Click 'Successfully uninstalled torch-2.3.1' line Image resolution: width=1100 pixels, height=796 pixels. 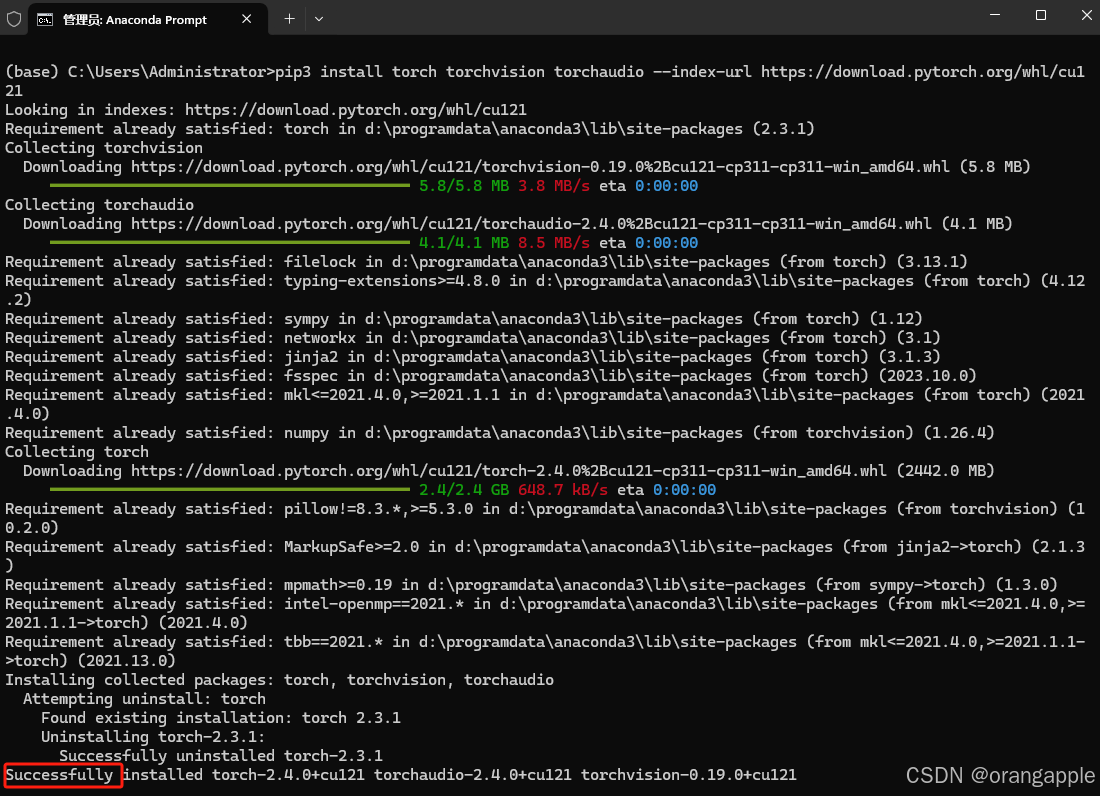pyautogui.click(x=221, y=755)
